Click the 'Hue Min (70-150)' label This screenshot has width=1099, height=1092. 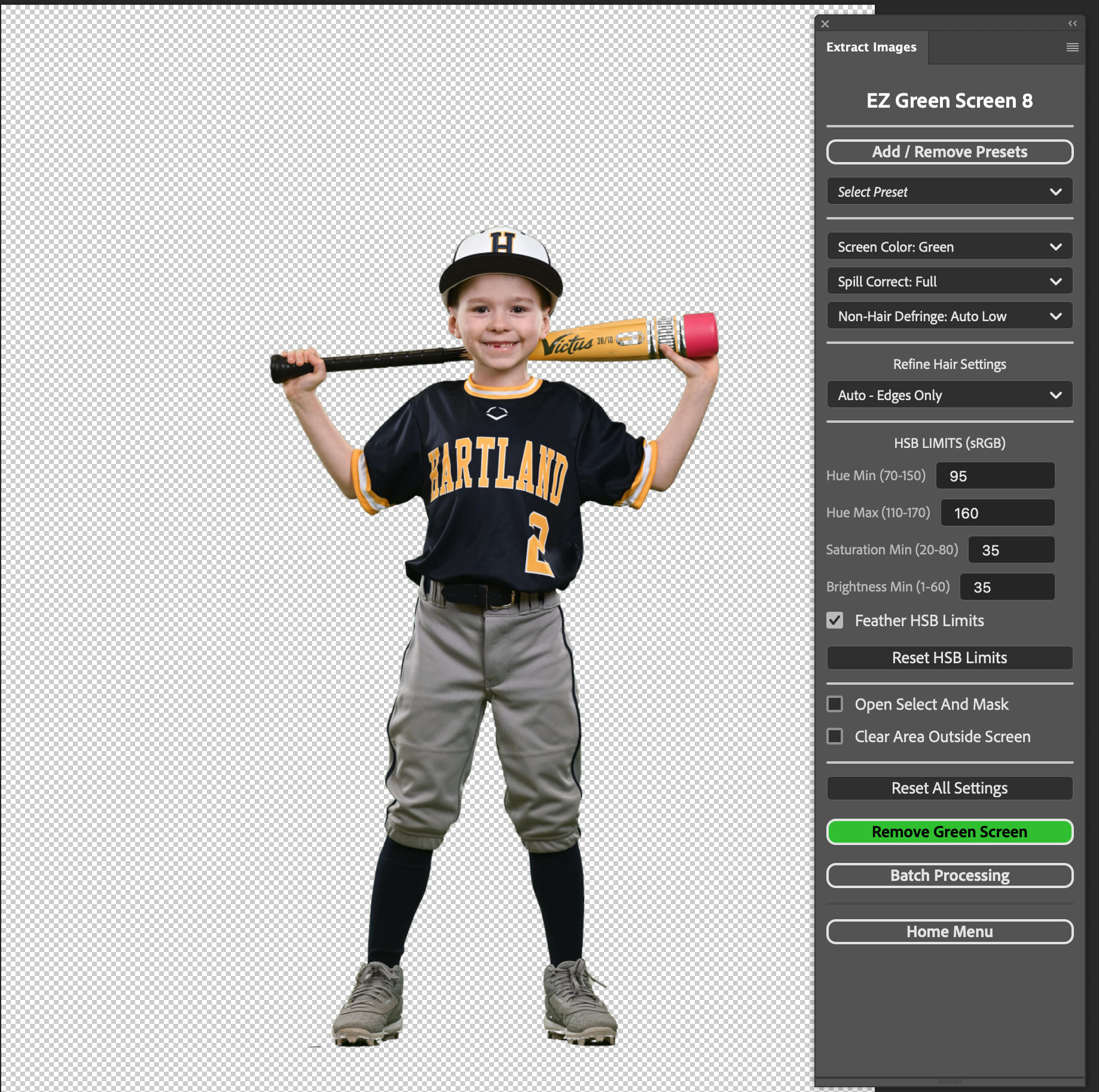tap(876, 475)
